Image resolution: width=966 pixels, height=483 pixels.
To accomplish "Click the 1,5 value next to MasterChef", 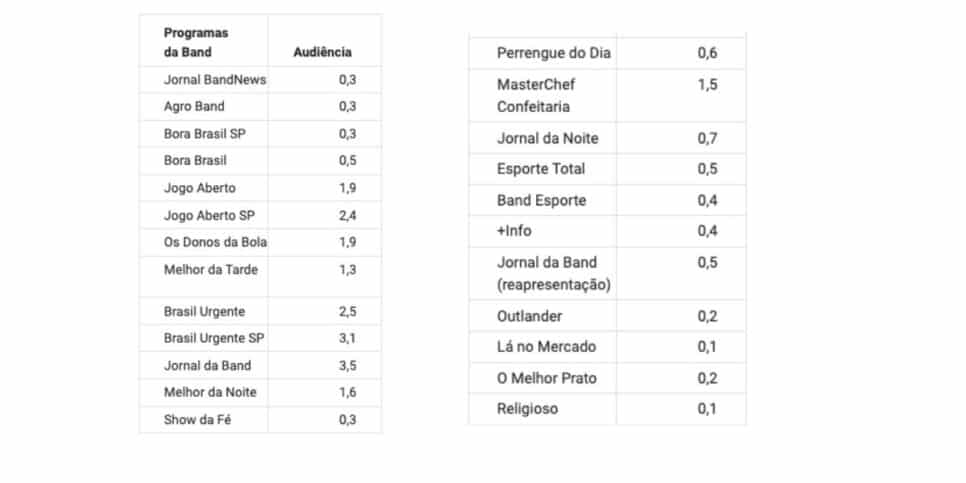I will pyautogui.click(x=707, y=84).
